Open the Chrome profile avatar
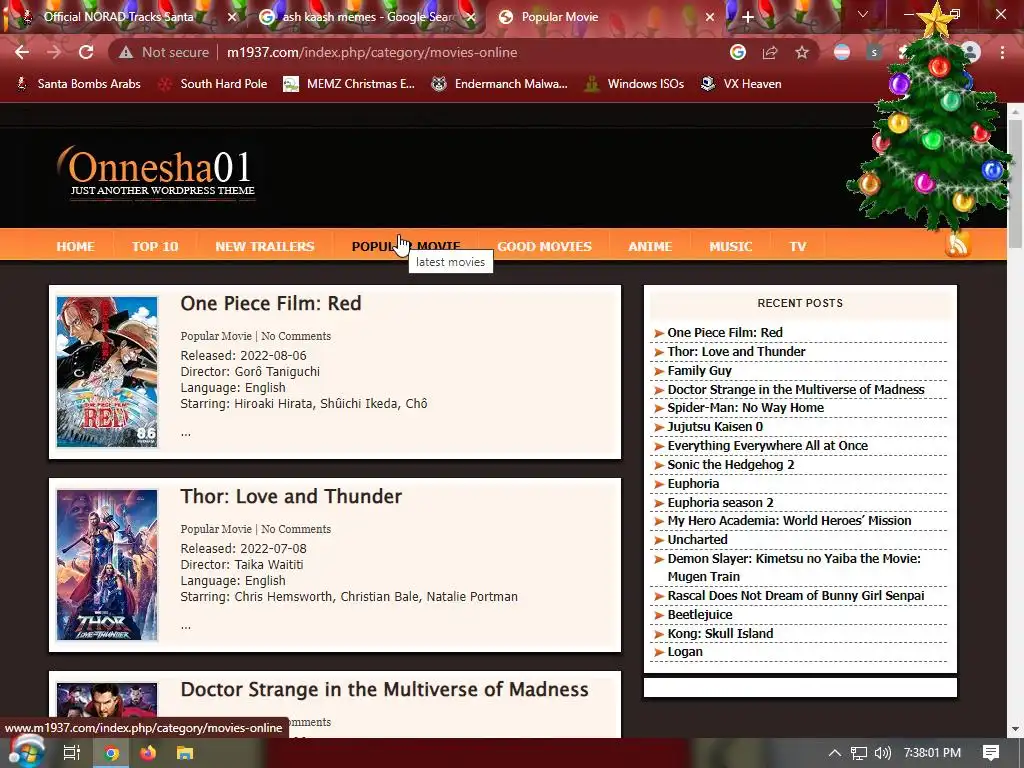 (971, 52)
